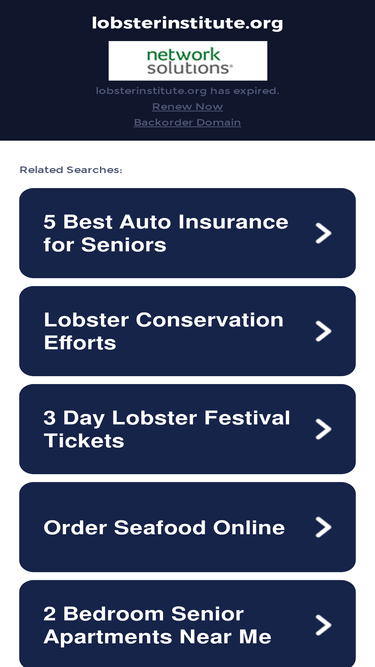Open 2 Bedroom Senior Apartments Near Me

pyautogui.click(x=188, y=624)
